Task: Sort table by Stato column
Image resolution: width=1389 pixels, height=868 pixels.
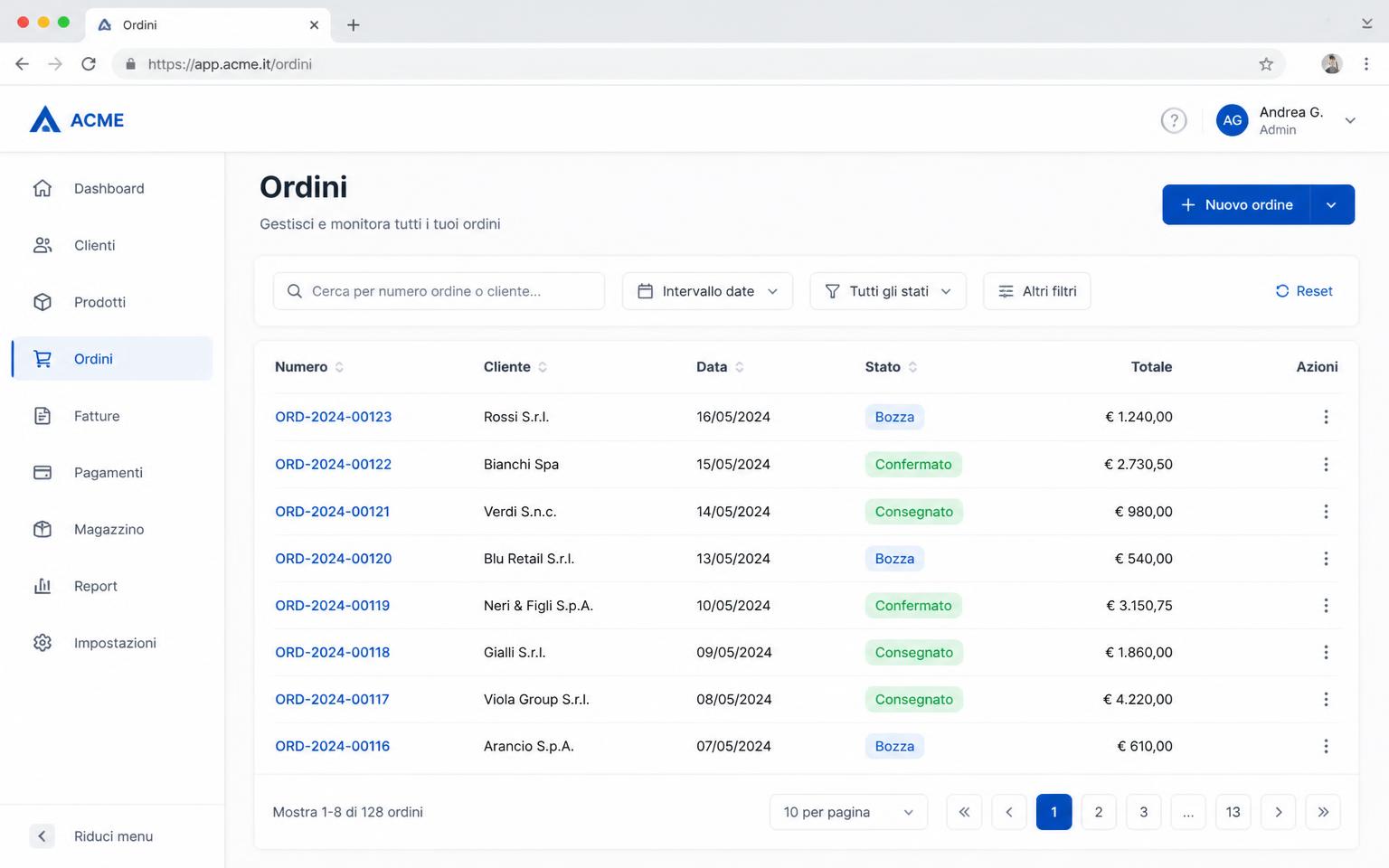Action: click(x=912, y=367)
